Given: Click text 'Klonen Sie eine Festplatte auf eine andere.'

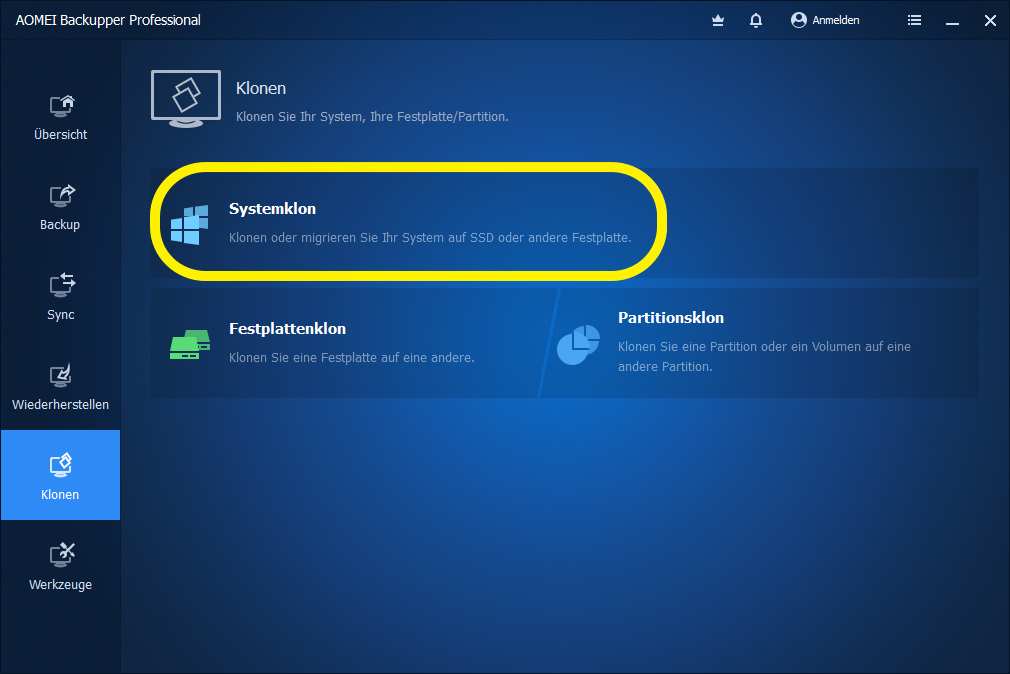Looking at the screenshot, I should point(352,358).
